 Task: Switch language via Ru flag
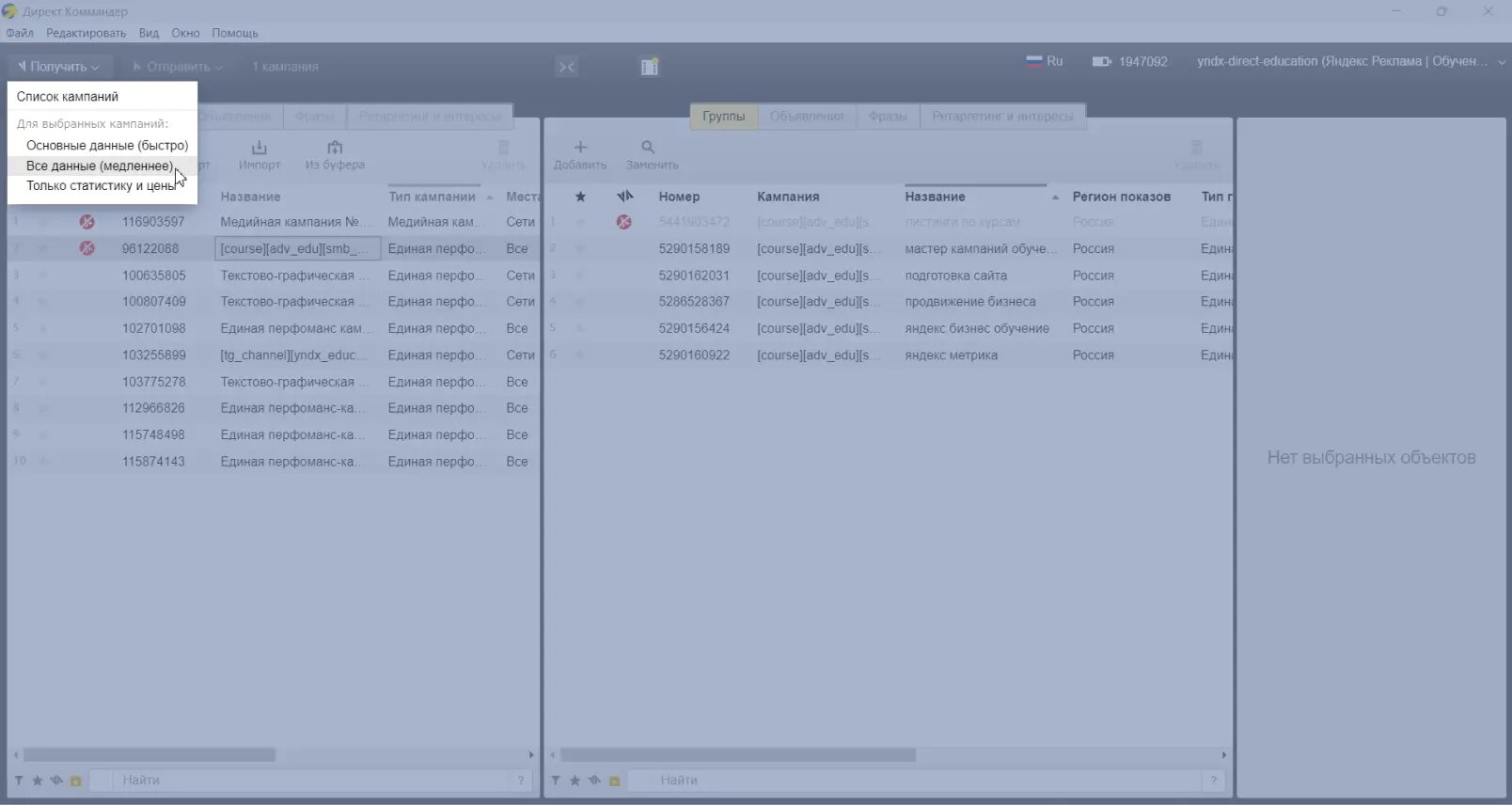[1044, 61]
